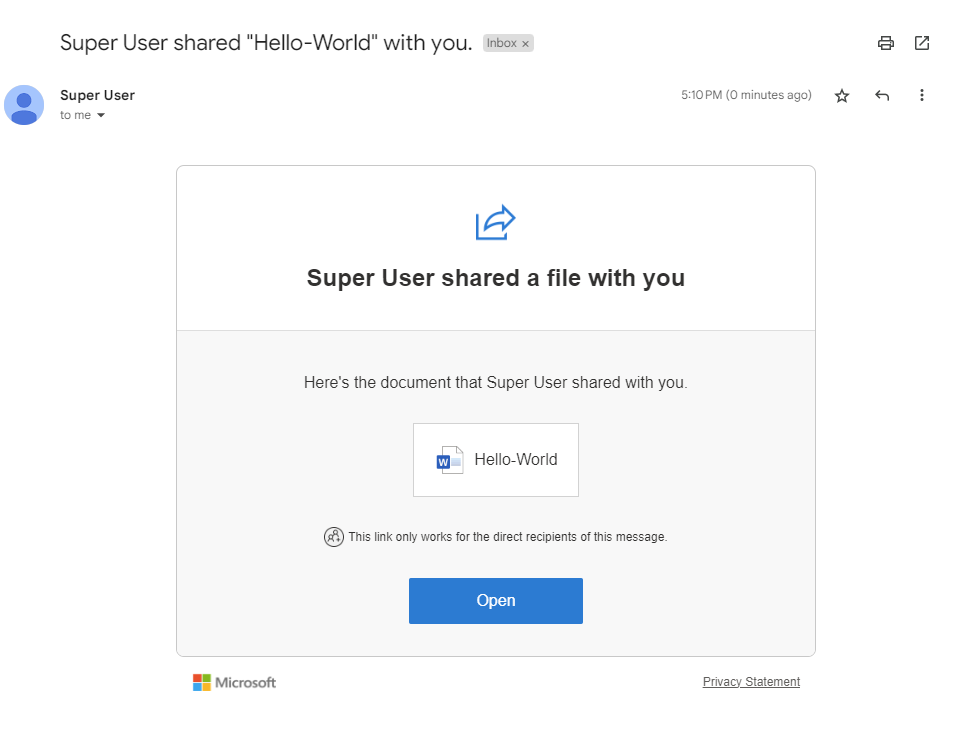Open the three-dot more options menu
This screenshot has width=960, height=752.
tap(922, 96)
